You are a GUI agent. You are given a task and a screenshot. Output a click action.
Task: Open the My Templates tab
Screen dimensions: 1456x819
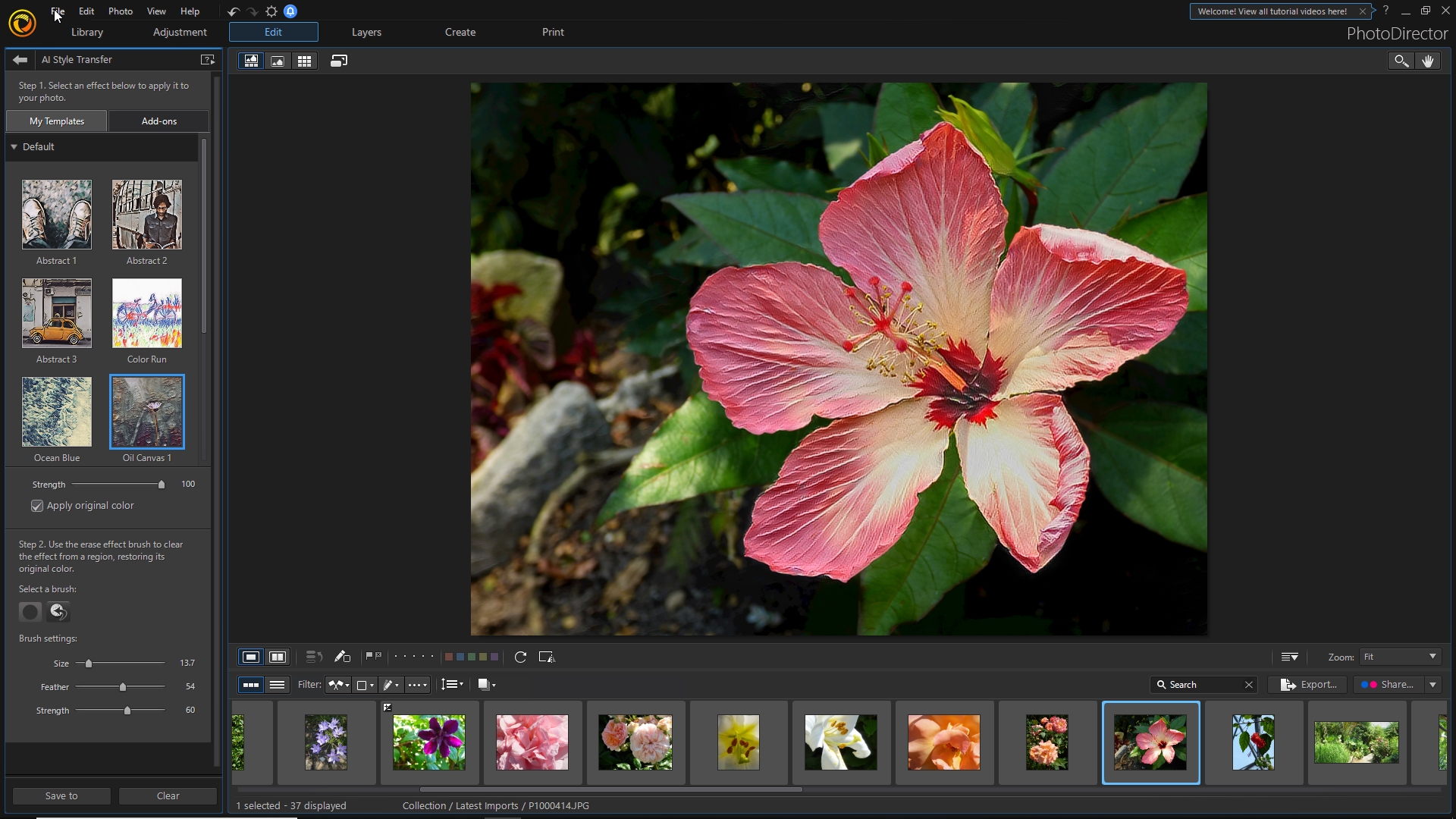[x=57, y=121]
